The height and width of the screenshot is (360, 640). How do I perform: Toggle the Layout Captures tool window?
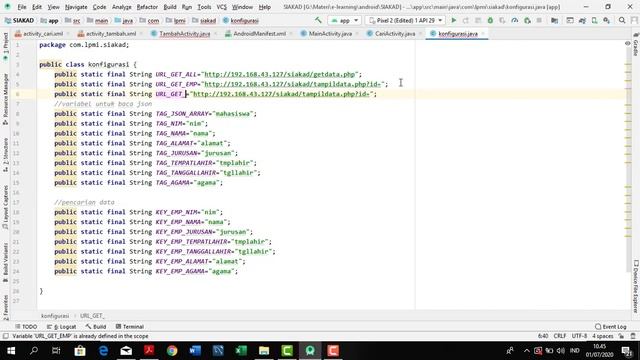[x=5, y=207]
